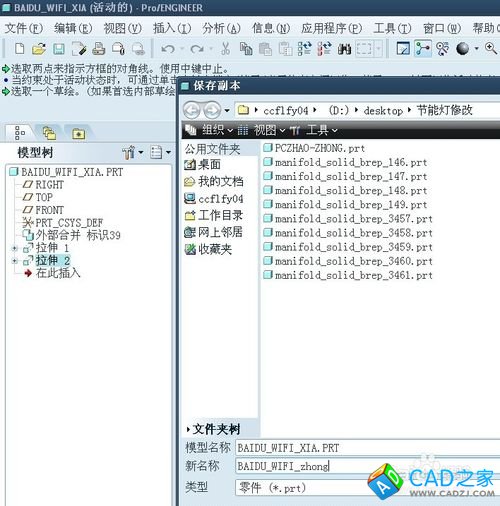Image resolution: width=500 pixels, height=506 pixels.
Task: Click the sketch tool icon in the toolbar
Action: pos(403,49)
